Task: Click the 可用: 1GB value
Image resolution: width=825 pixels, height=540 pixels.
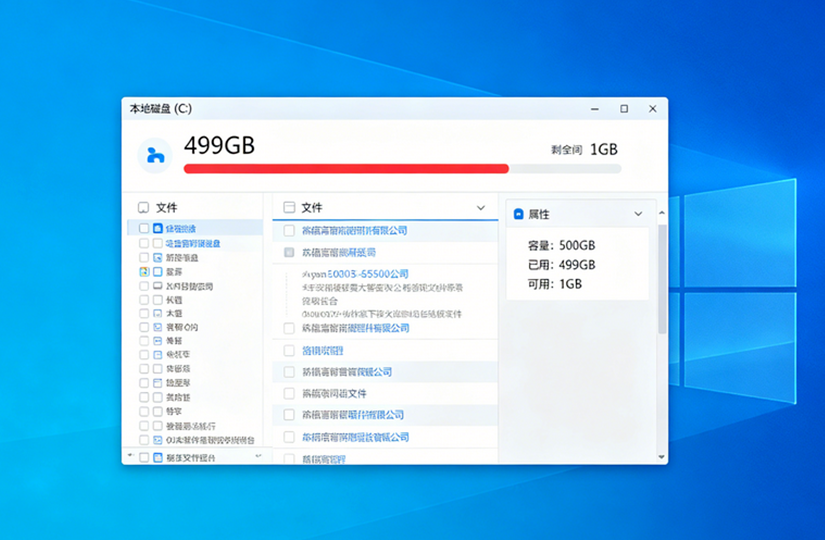Action: (x=555, y=284)
